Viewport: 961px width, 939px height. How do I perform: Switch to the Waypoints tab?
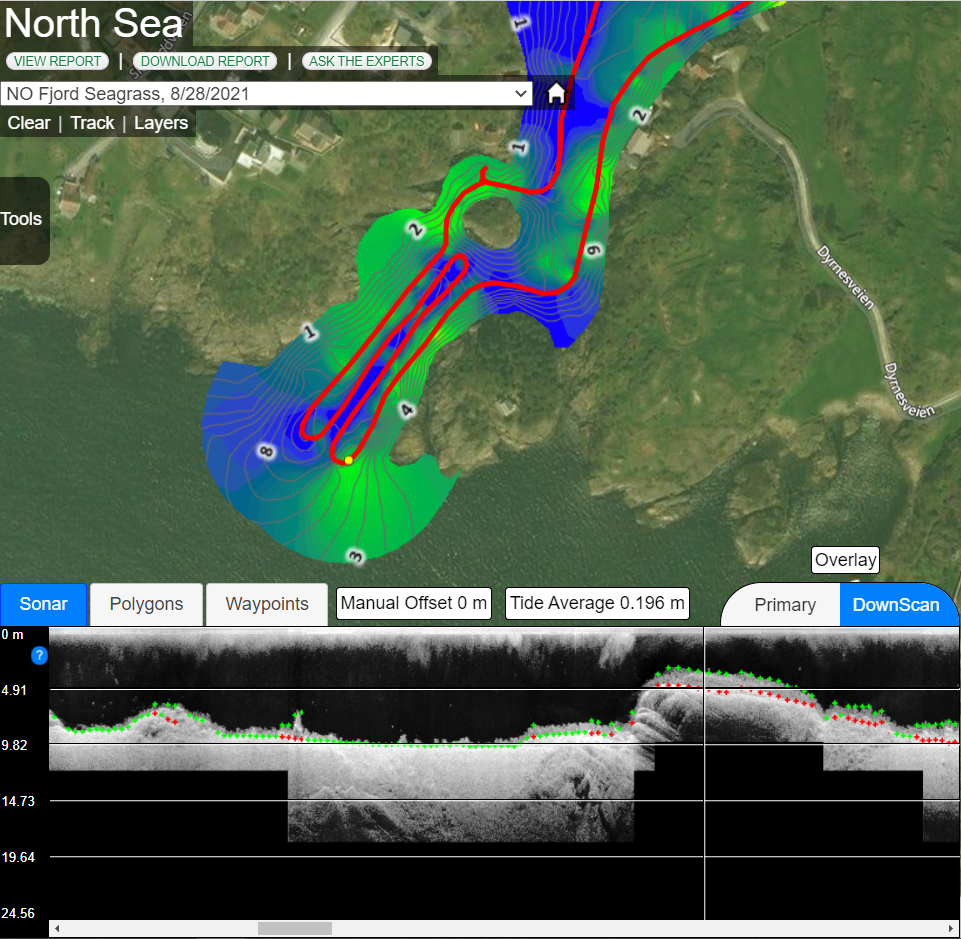pyautogui.click(x=267, y=604)
